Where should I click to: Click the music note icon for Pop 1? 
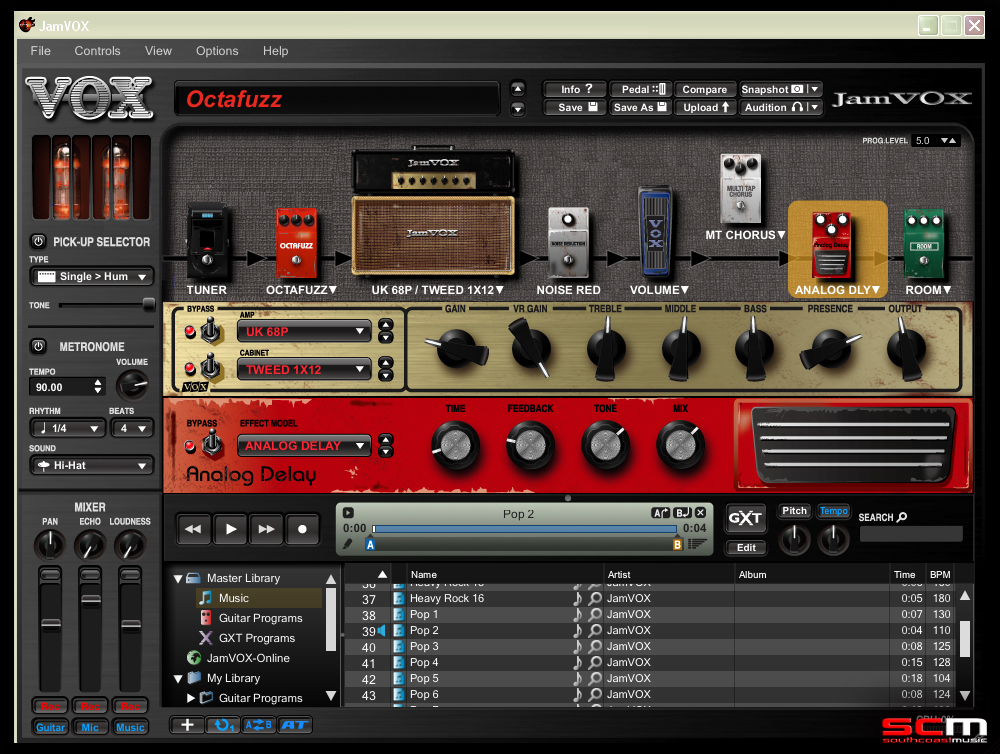(577, 614)
